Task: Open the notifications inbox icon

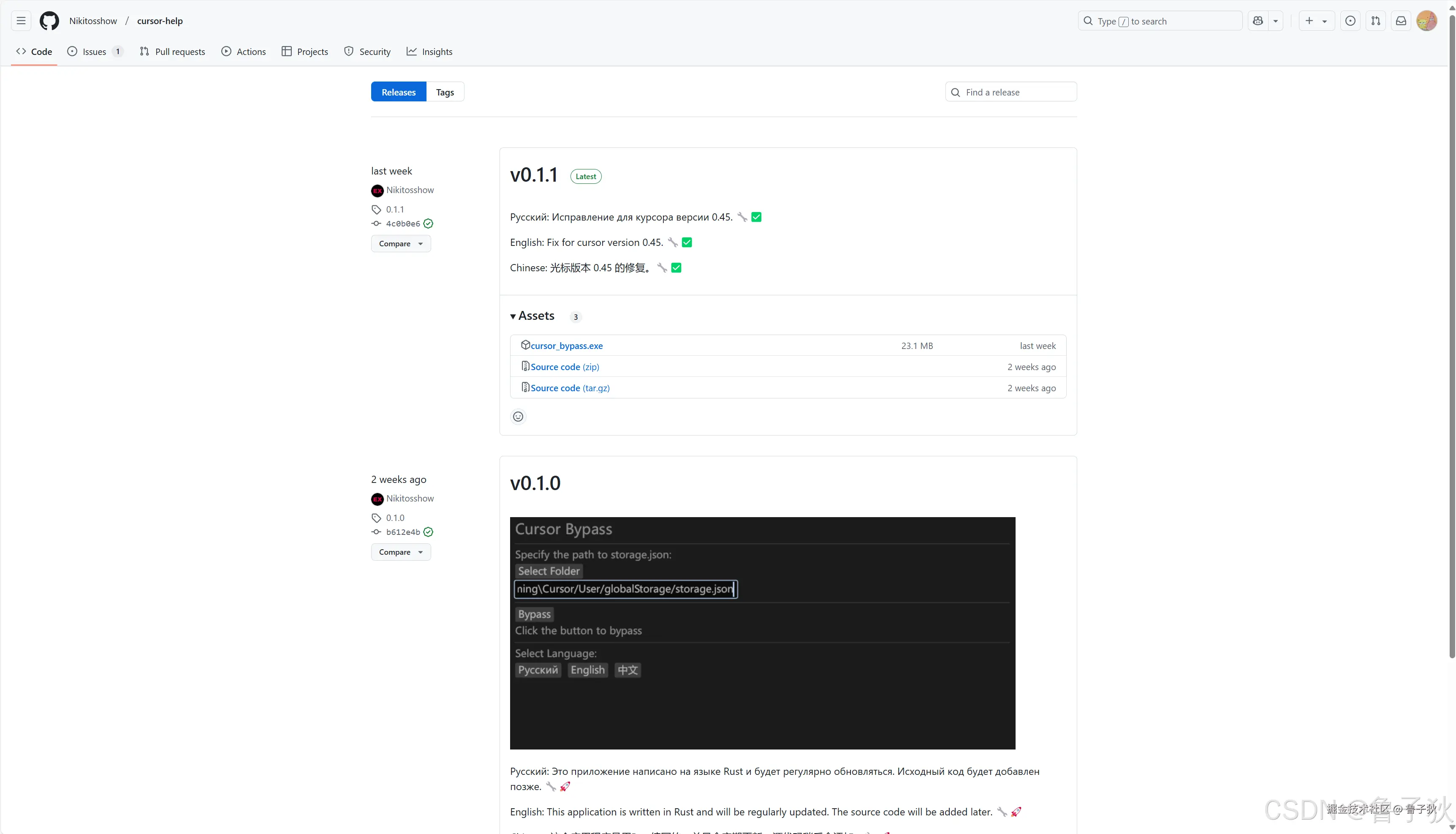Action: tap(1401, 21)
